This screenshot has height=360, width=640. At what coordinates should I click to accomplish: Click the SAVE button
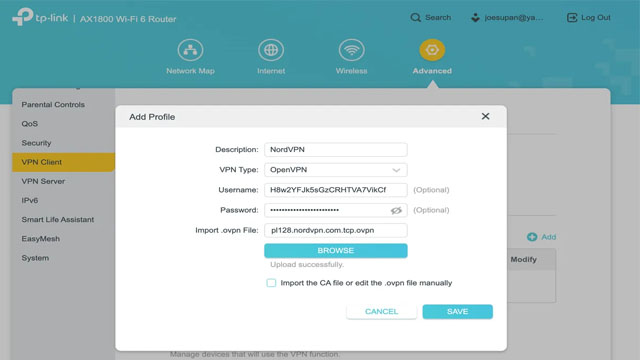pos(458,311)
